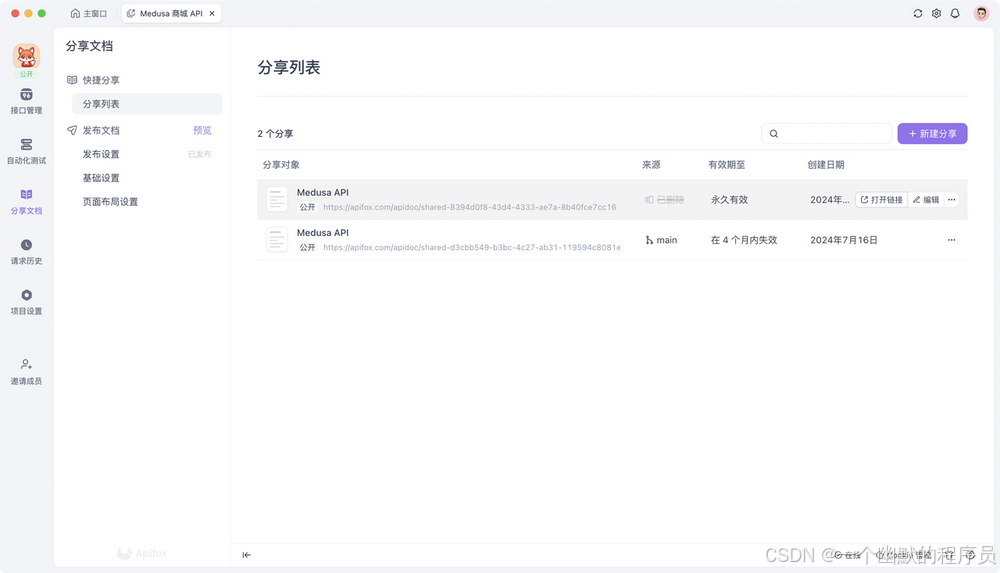Click the 有效期至 column header

(x=726, y=165)
